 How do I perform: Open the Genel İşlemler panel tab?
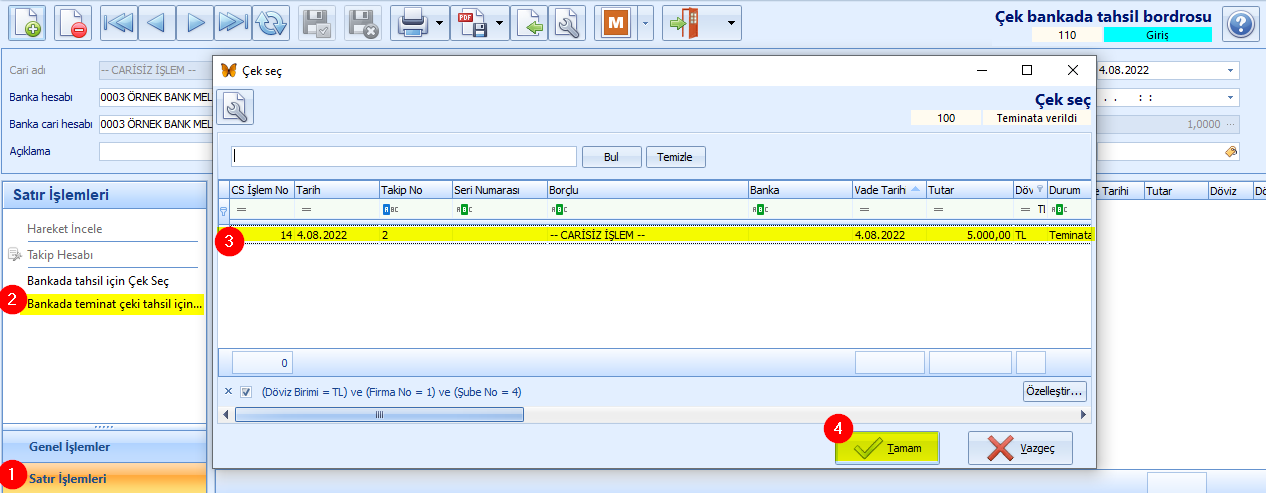[x=104, y=447]
